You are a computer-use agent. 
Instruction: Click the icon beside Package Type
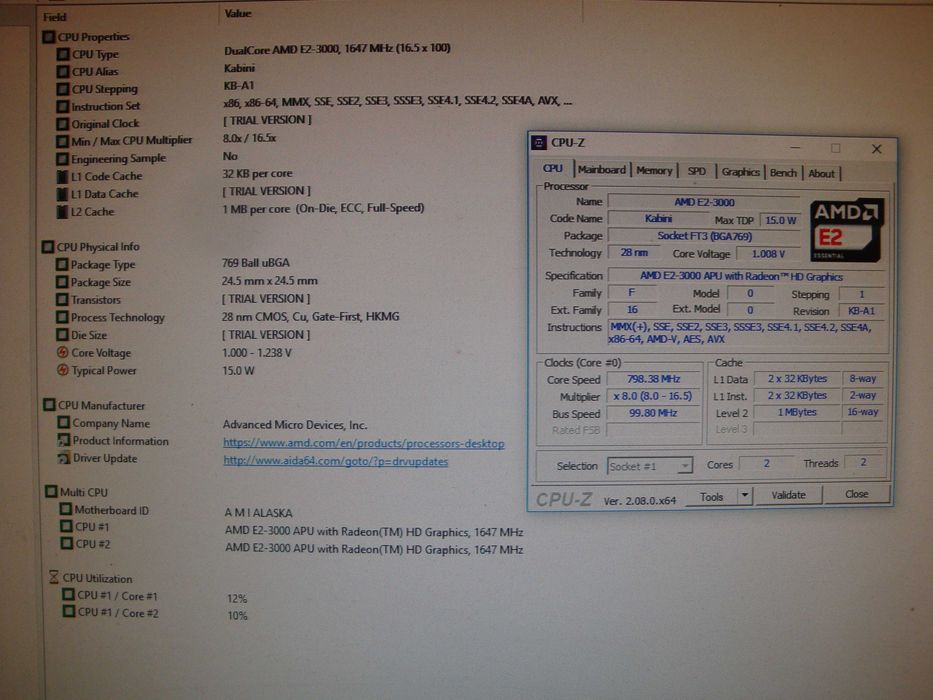pos(62,264)
